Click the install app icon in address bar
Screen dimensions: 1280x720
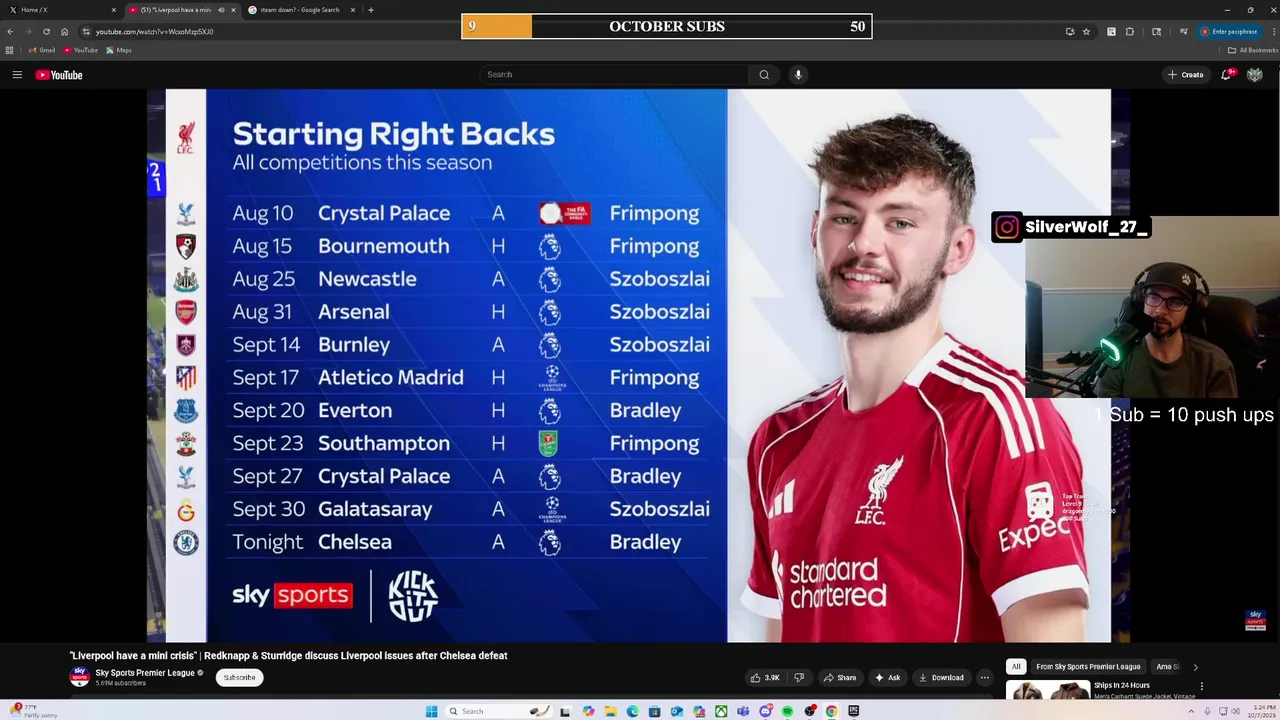[x=1070, y=31]
